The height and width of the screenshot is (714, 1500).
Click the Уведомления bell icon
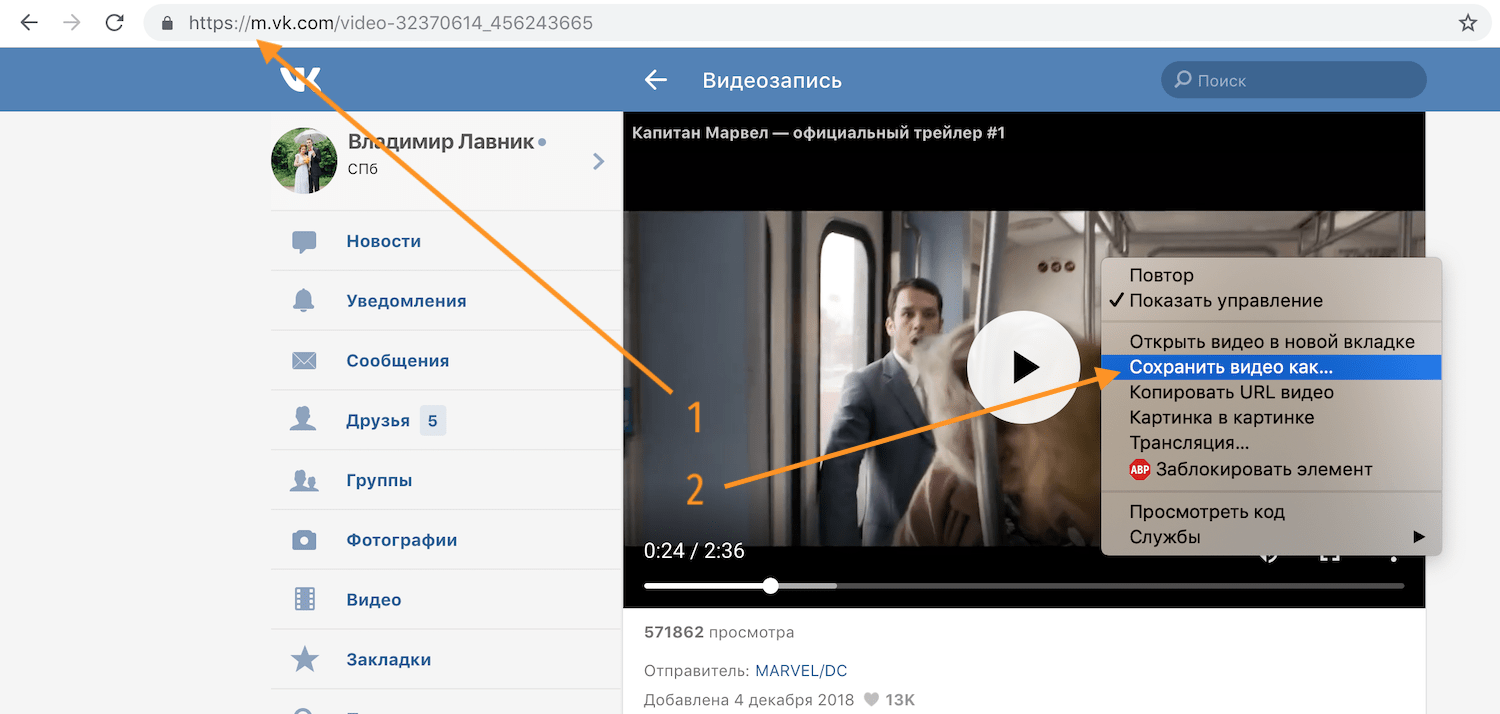[x=304, y=301]
